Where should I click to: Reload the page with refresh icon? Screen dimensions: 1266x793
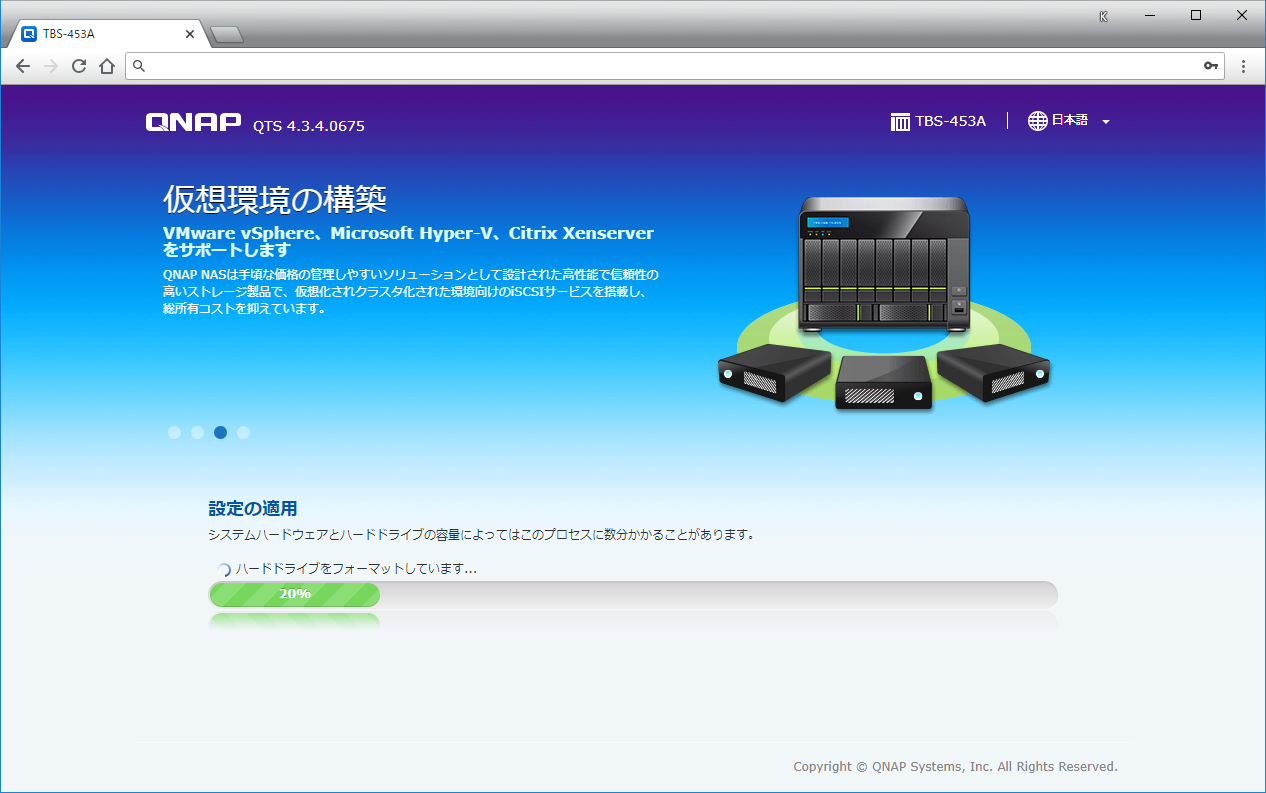[79, 66]
